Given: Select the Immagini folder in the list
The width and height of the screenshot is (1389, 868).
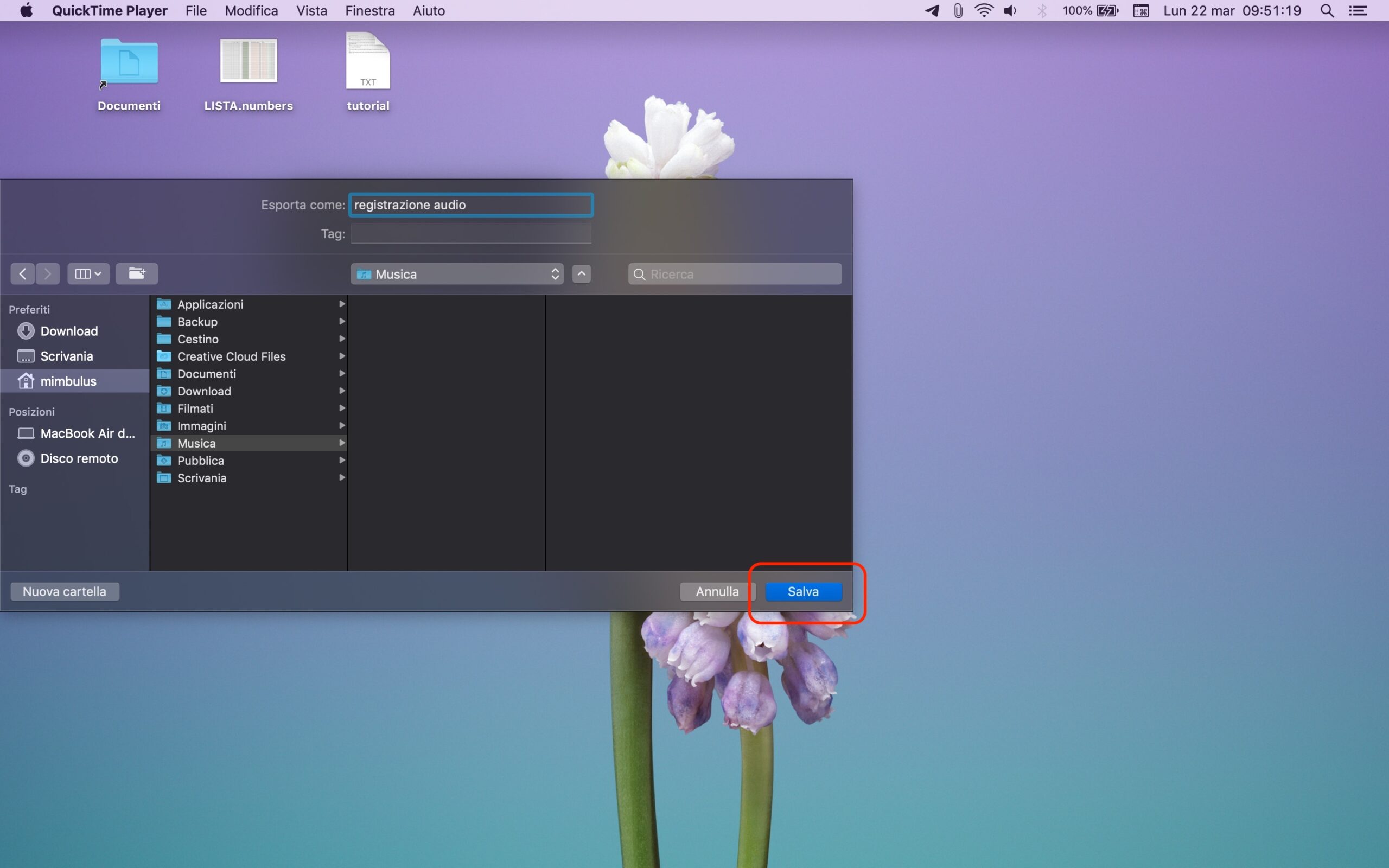Looking at the screenshot, I should point(201,426).
